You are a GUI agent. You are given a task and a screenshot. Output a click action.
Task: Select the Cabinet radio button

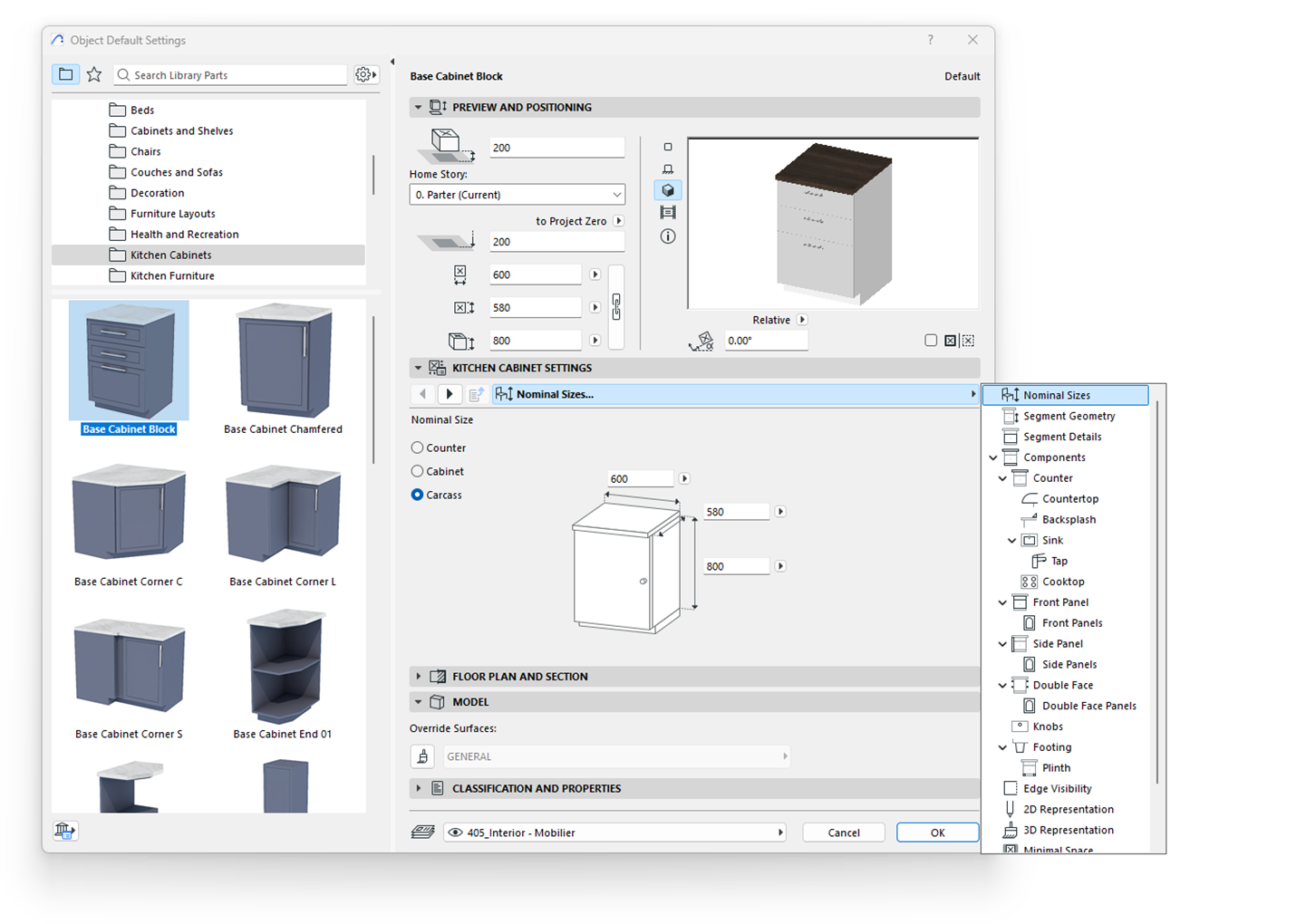tap(417, 471)
